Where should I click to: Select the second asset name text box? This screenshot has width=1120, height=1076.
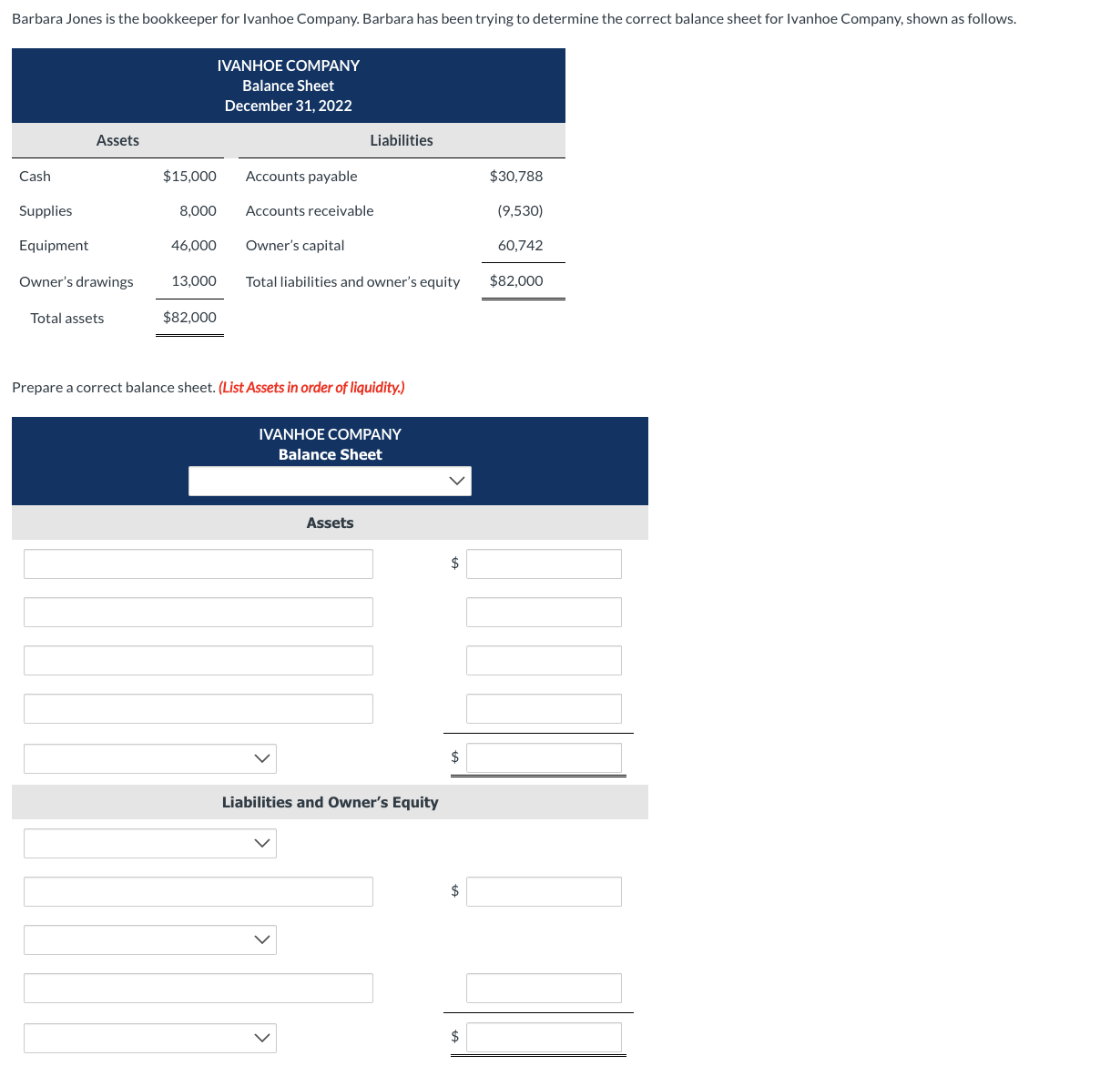pyautogui.click(x=198, y=612)
